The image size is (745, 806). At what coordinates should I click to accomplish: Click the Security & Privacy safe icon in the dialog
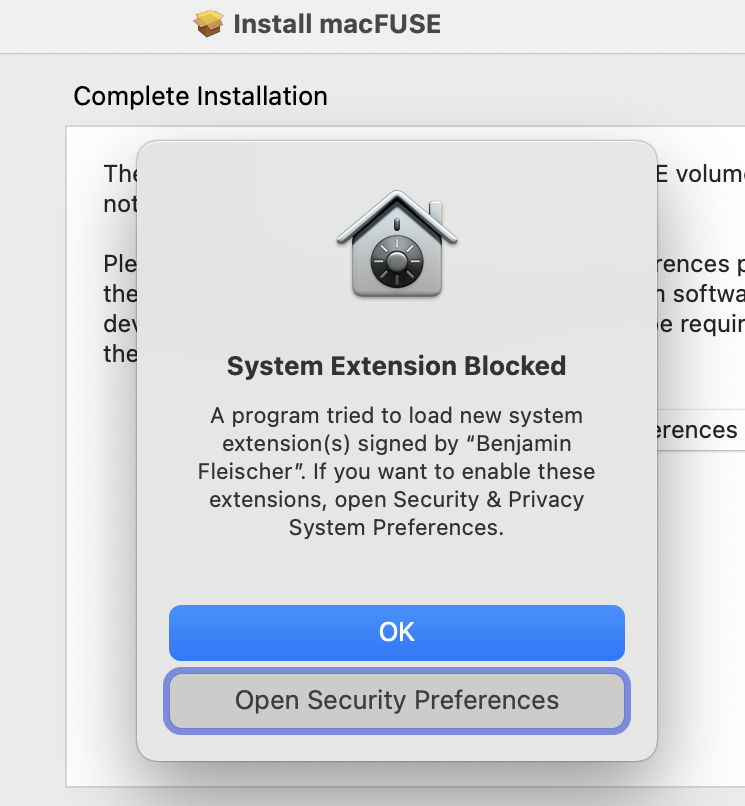click(x=396, y=242)
